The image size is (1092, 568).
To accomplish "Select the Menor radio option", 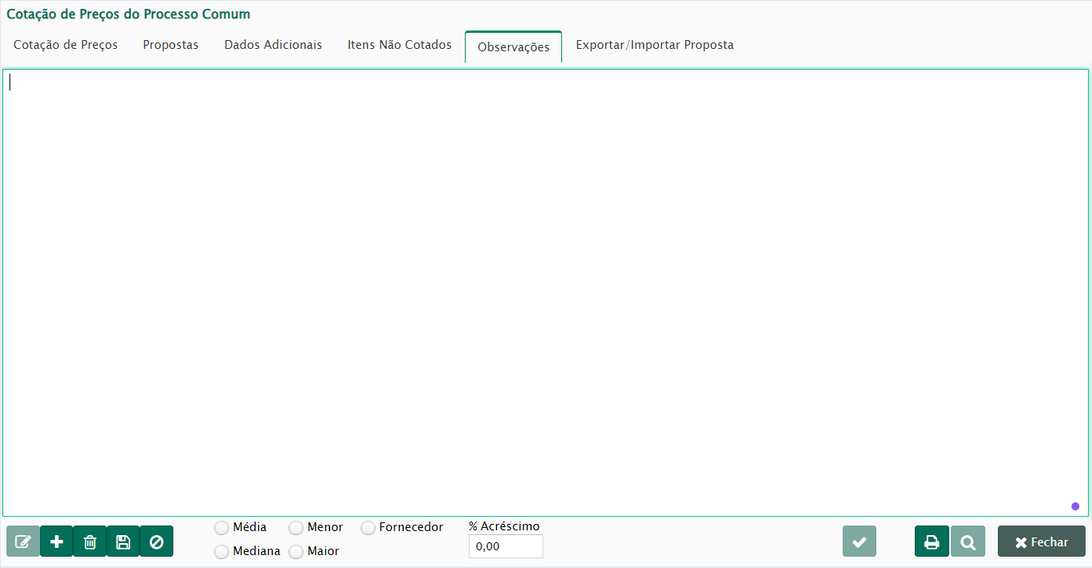I will click(296, 528).
